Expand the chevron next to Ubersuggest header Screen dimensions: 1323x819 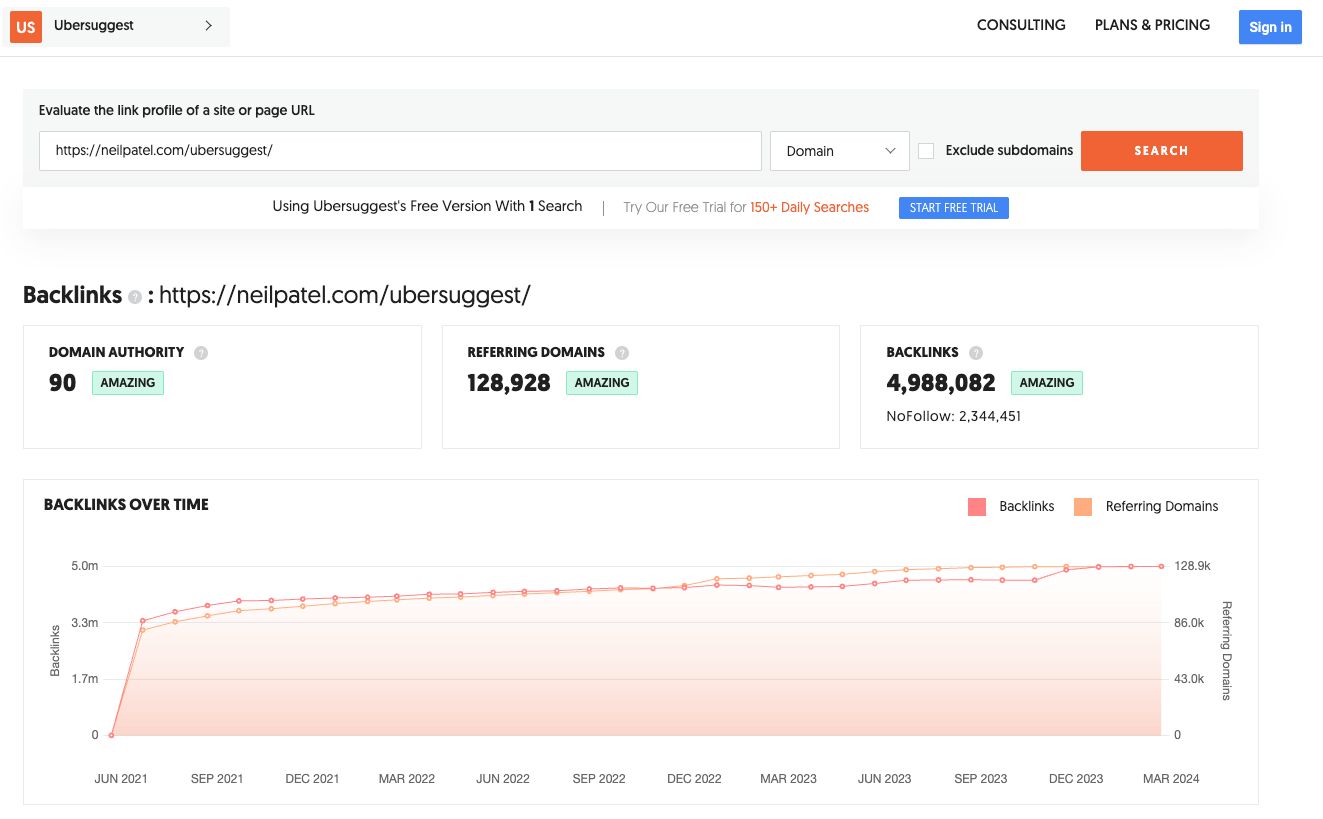pos(207,26)
